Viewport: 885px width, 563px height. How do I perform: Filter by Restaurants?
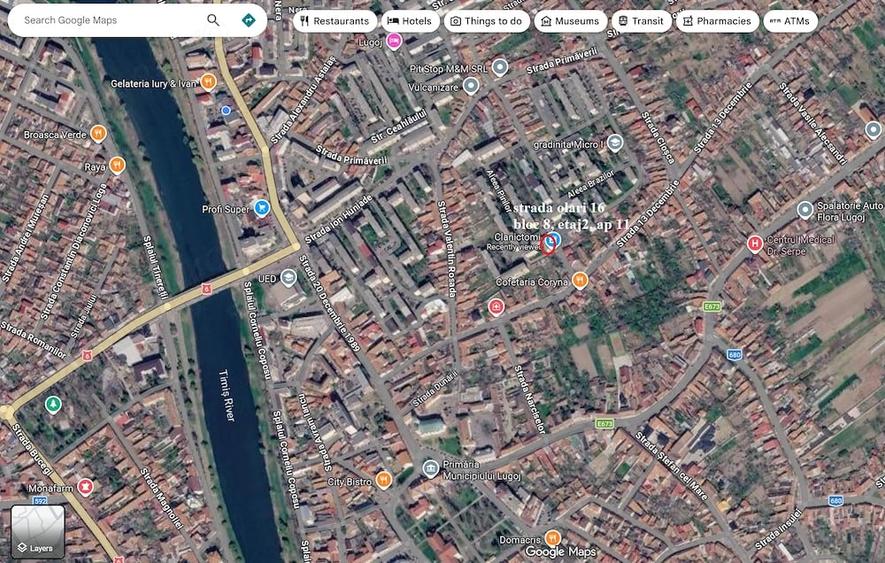point(335,21)
